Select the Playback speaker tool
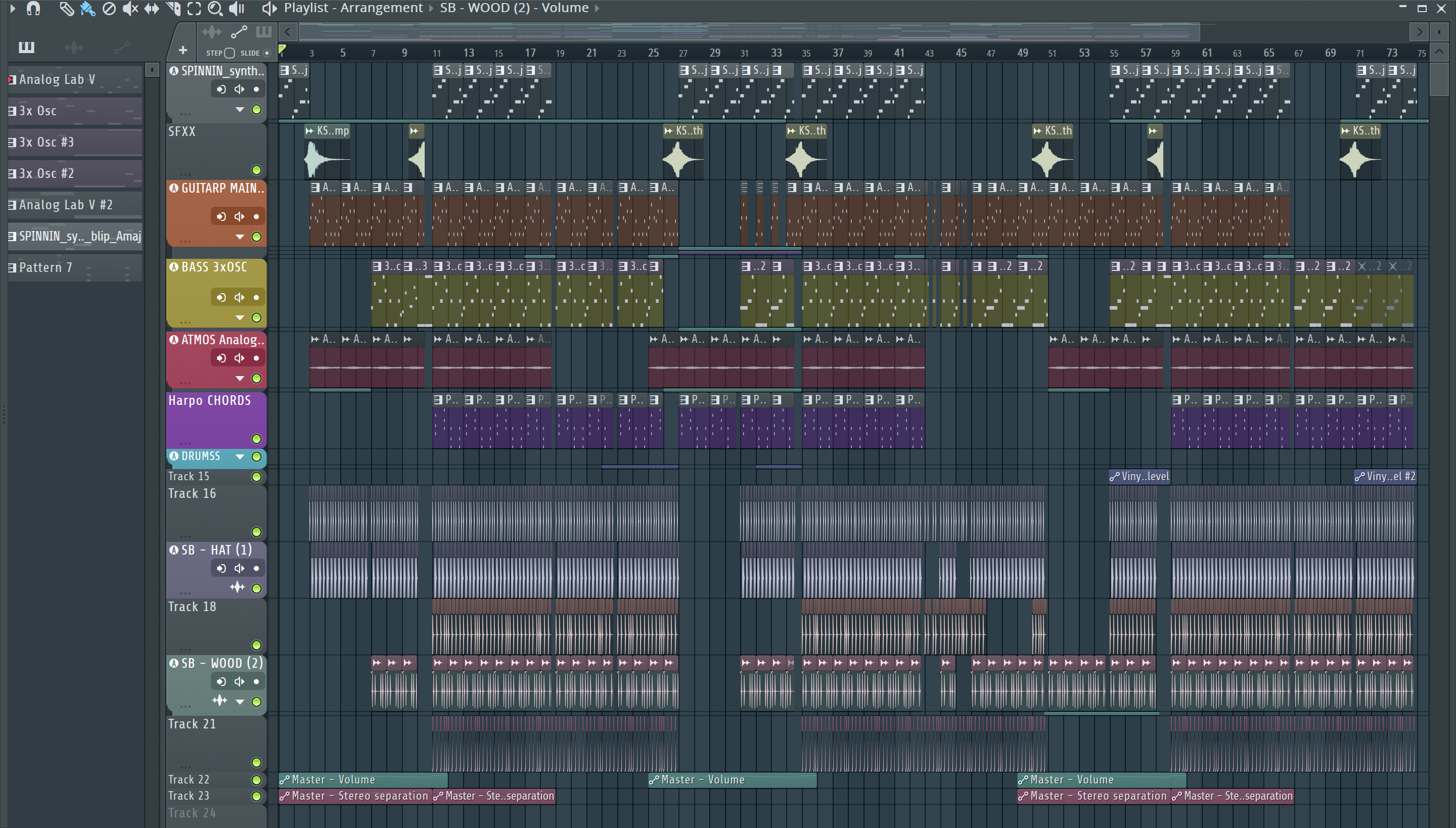Screen dimensions: 1456x828 point(237,9)
